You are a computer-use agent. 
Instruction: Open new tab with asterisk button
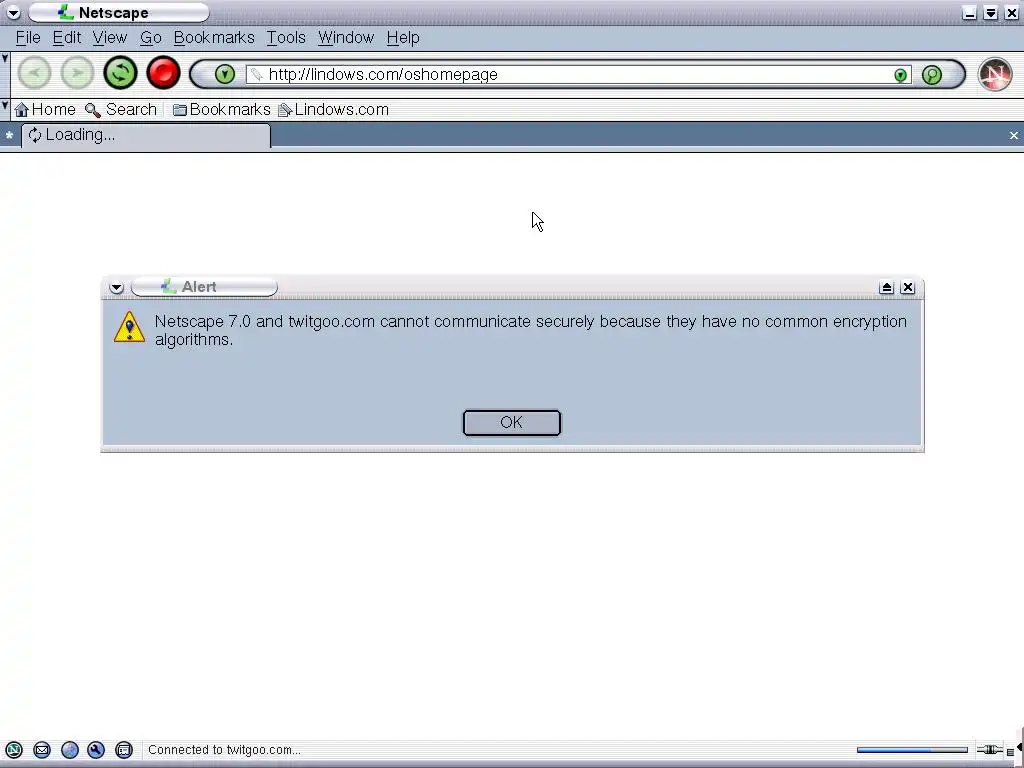tap(9, 135)
